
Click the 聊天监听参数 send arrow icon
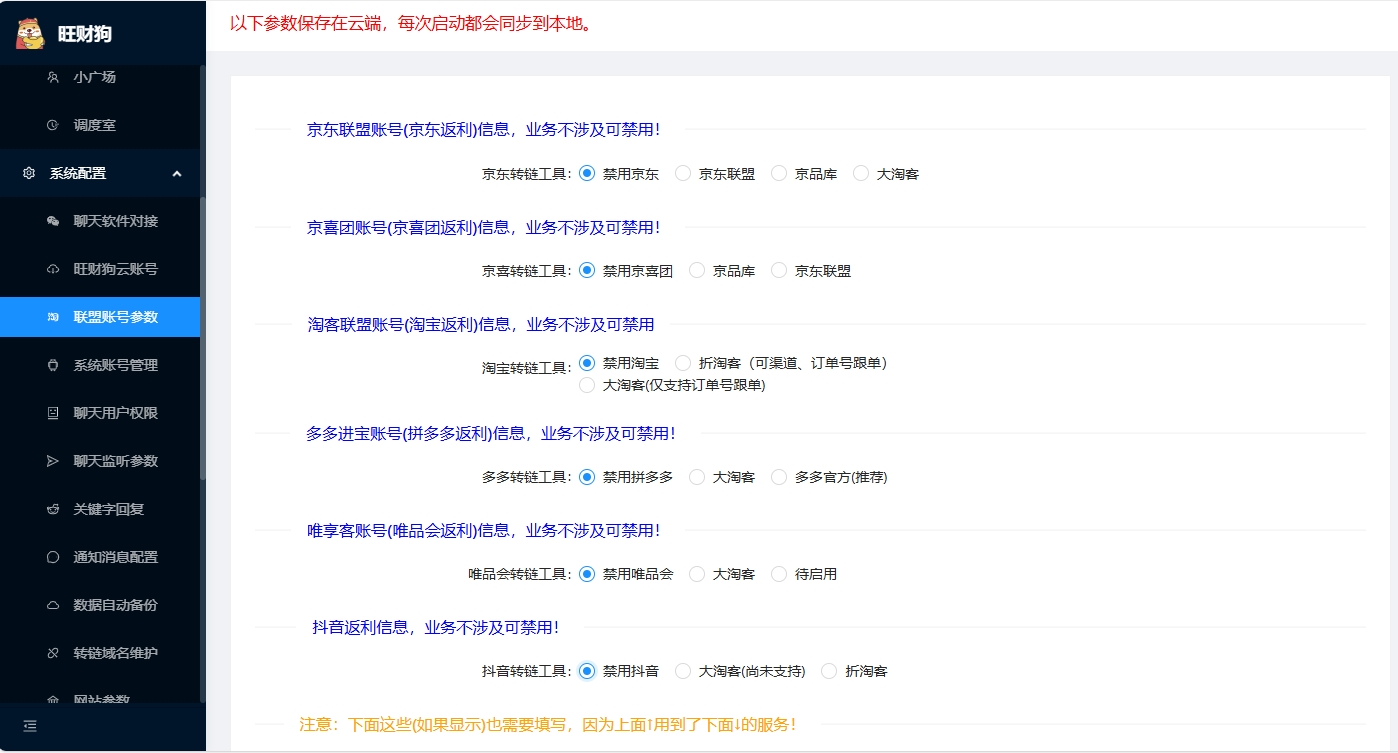click(x=53, y=461)
